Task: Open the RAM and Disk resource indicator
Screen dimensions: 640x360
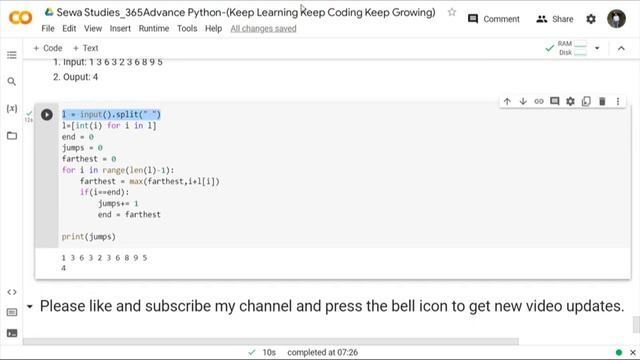Action: [x=566, y=48]
